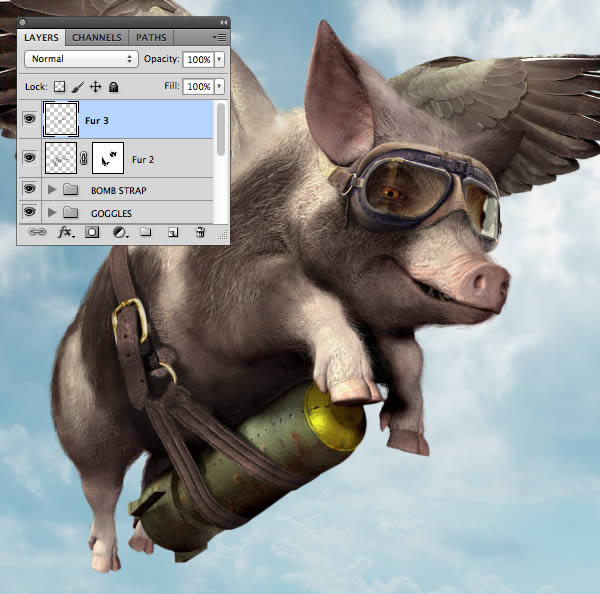Image resolution: width=600 pixels, height=594 pixels.
Task: Toggle lock position icon
Action: [95, 87]
